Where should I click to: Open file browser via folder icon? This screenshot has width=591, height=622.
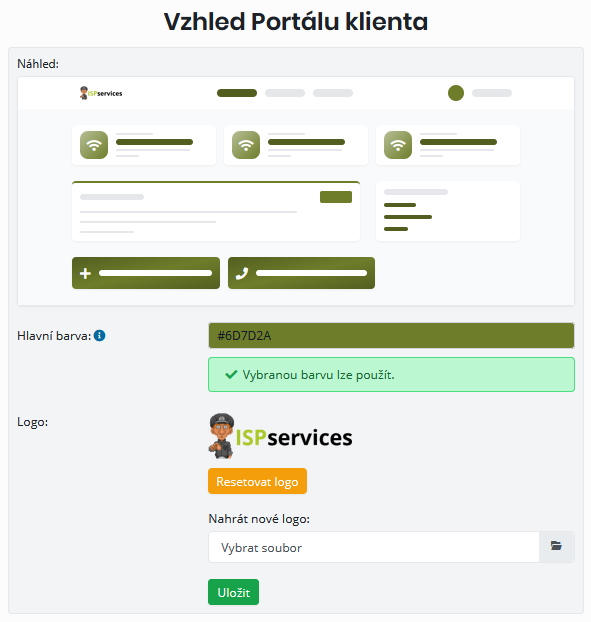556,547
